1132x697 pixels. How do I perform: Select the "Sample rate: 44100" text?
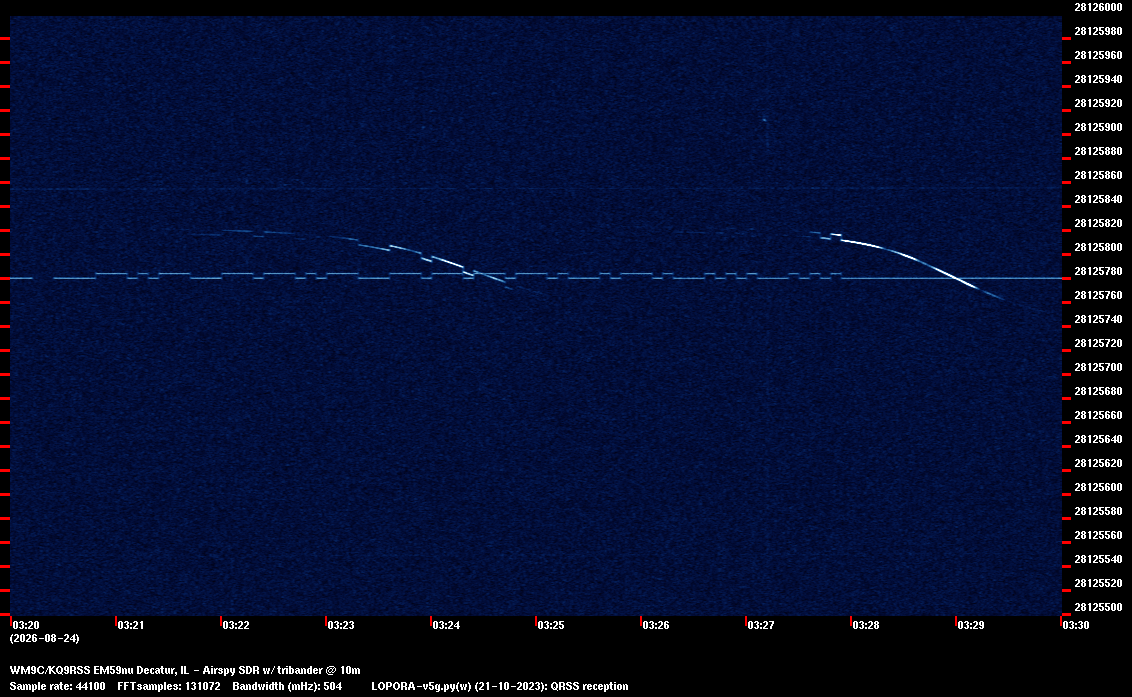tap(57, 686)
